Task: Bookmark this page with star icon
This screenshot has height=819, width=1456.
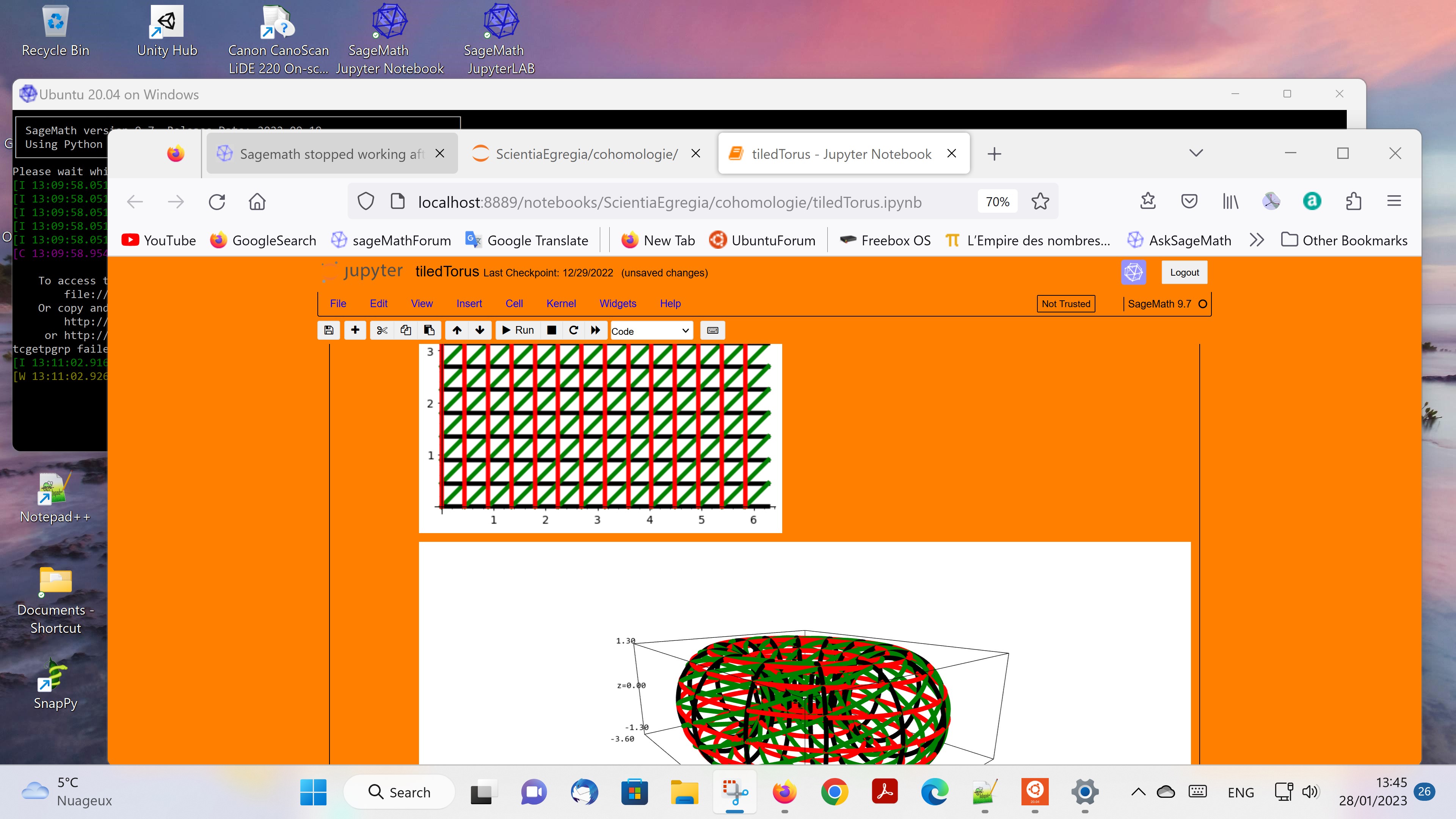Action: 1040,202
